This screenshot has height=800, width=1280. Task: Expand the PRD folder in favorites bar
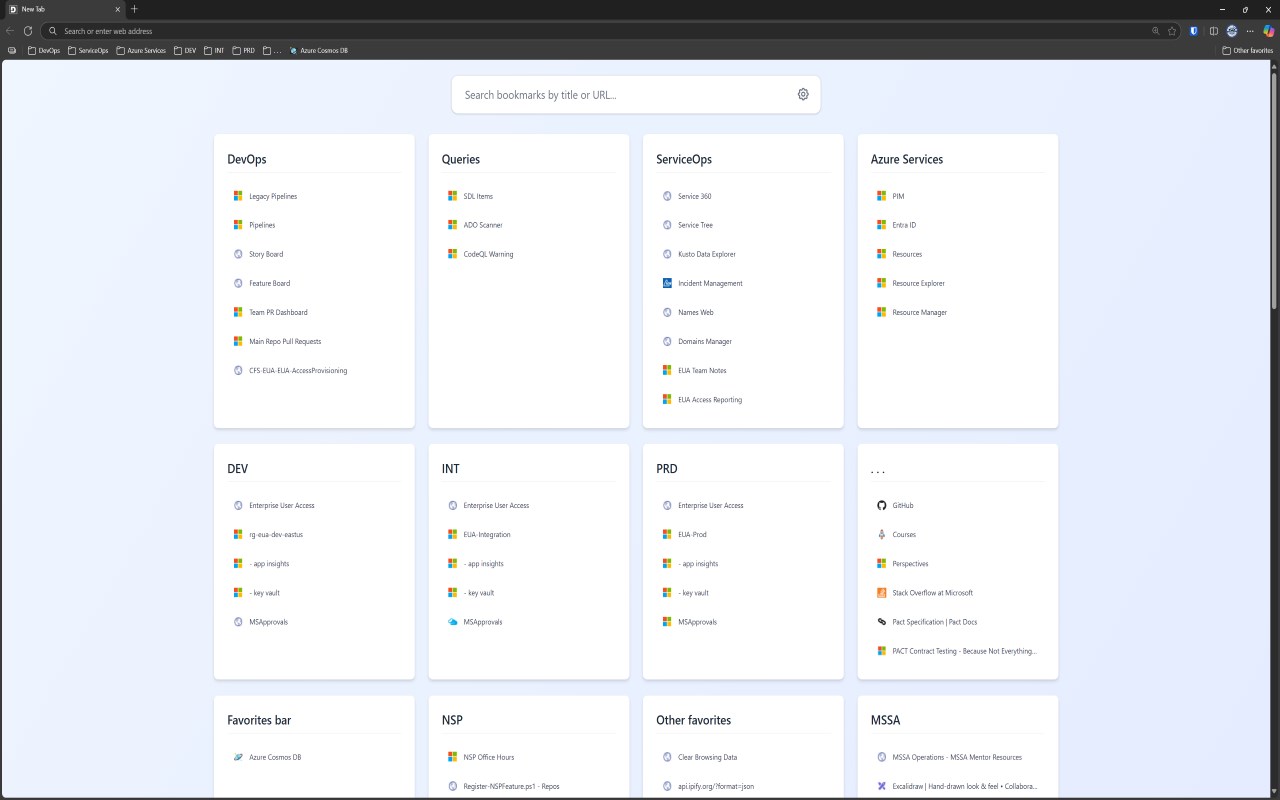coord(244,50)
